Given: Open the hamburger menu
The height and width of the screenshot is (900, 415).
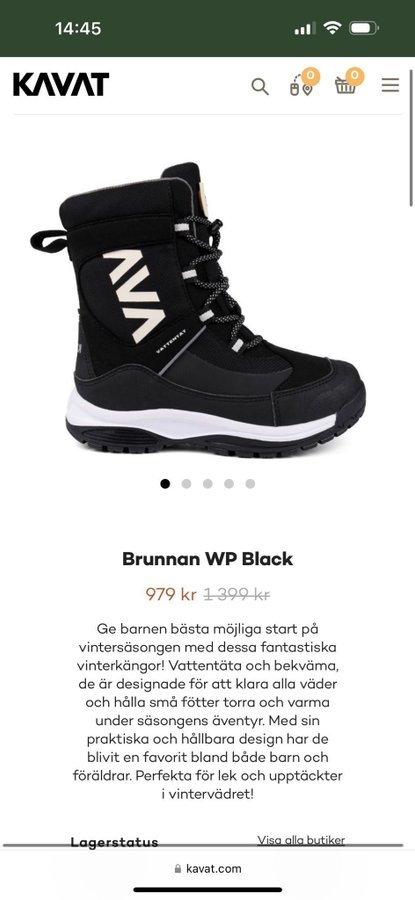Looking at the screenshot, I should coord(390,86).
